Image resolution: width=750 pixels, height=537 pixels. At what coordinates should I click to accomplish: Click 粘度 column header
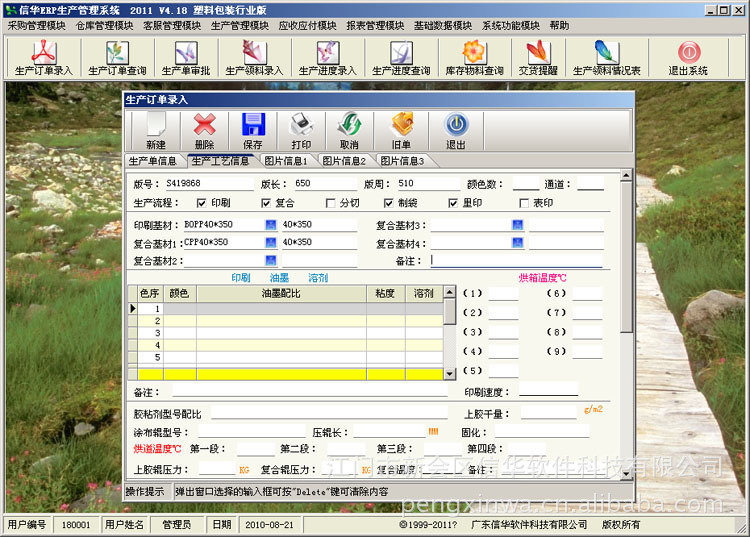point(386,294)
